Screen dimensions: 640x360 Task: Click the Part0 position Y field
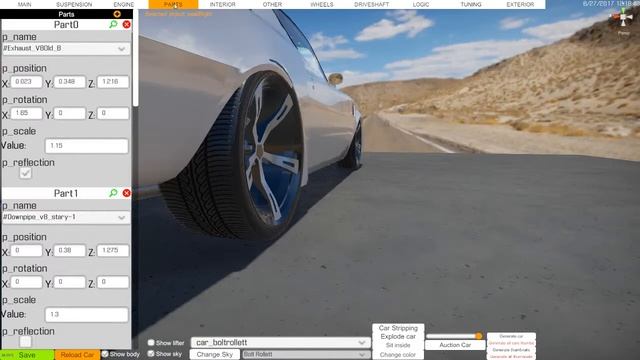69,82
